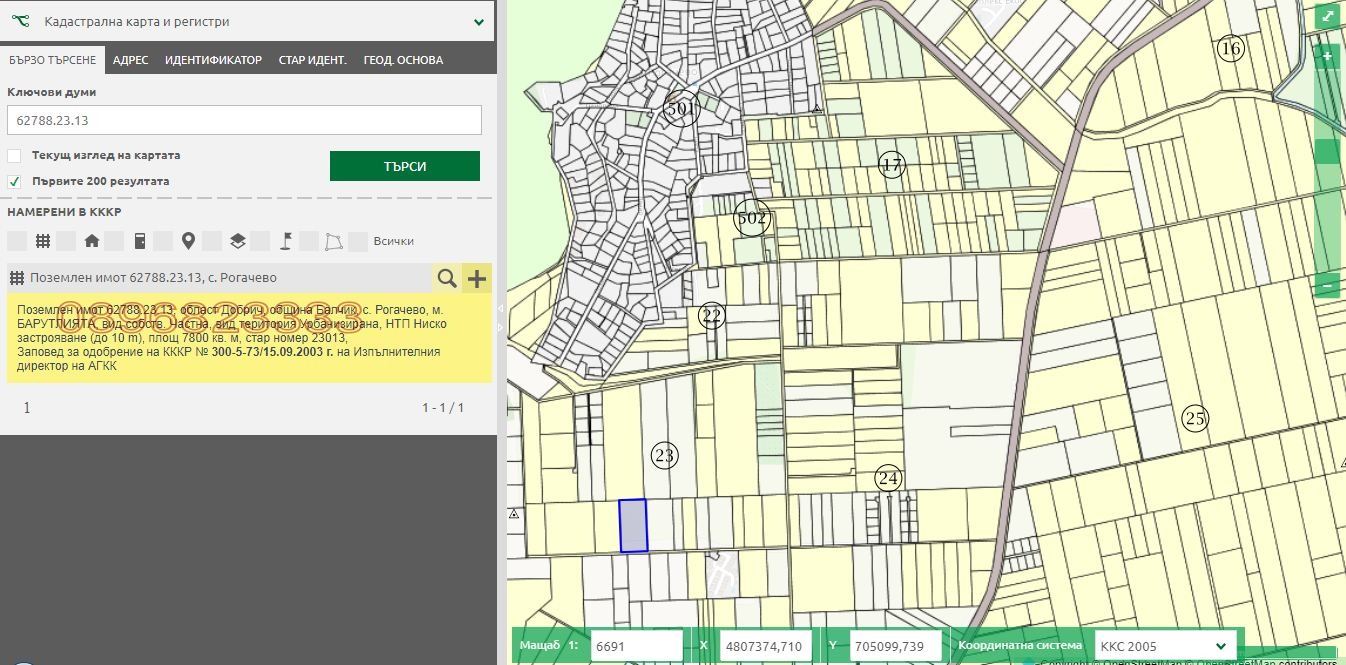Open coordinate system 'KKC 2005' dropdown
Image resolution: width=1346 pixels, height=665 pixels.
(x=1164, y=646)
